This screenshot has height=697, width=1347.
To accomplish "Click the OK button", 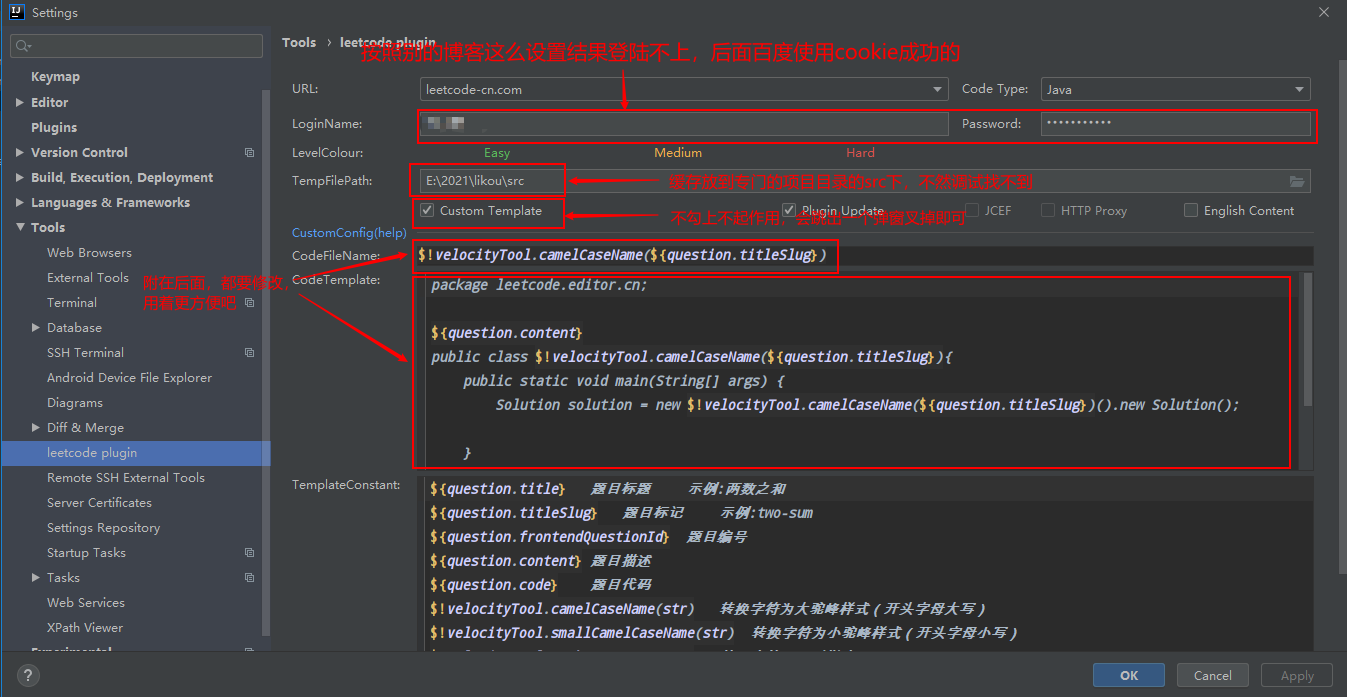I will [1129, 675].
